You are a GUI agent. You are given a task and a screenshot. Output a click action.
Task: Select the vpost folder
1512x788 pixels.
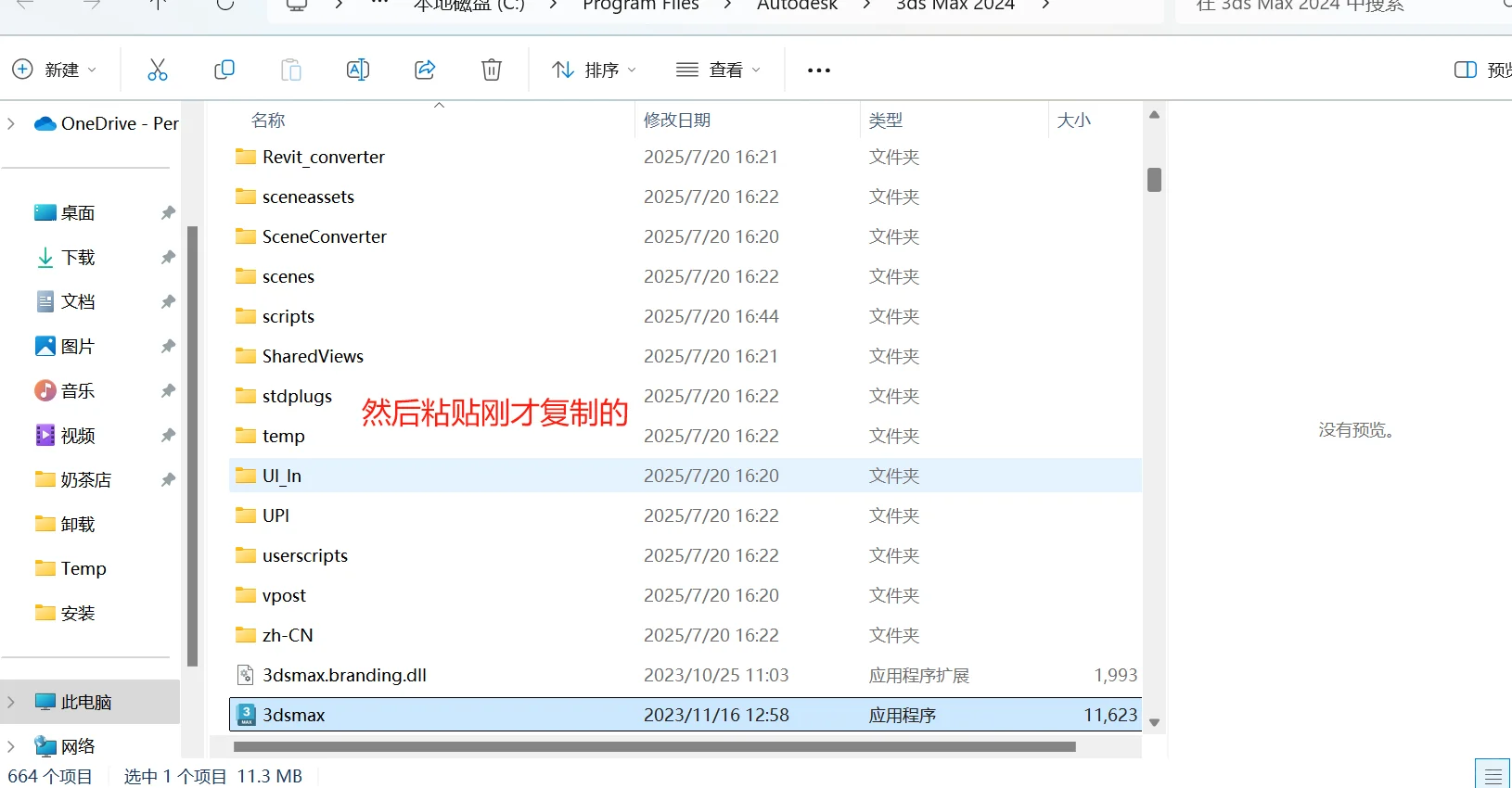[x=685, y=595]
